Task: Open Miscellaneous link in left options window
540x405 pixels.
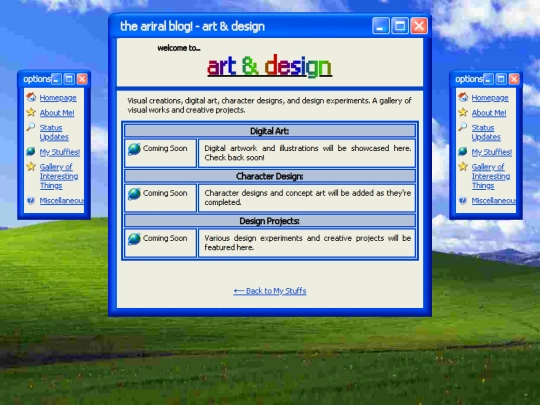Action: pyautogui.click(x=61, y=200)
